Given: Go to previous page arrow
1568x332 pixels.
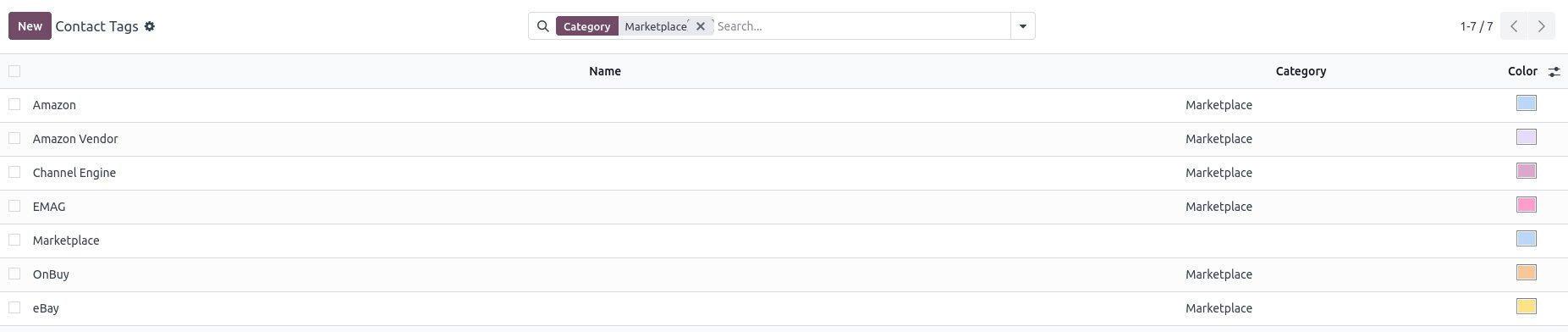Looking at the screenshot, I should (x=1514, y=26).
